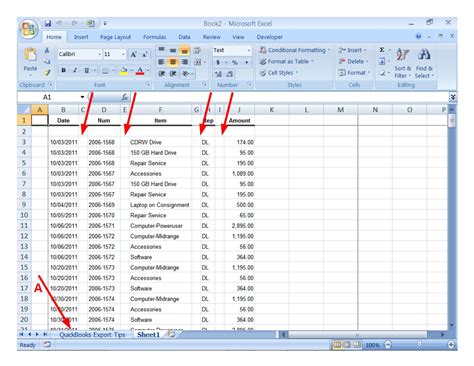Open the Developer tab
474x366 pixels.
click(x=269, y=37)
